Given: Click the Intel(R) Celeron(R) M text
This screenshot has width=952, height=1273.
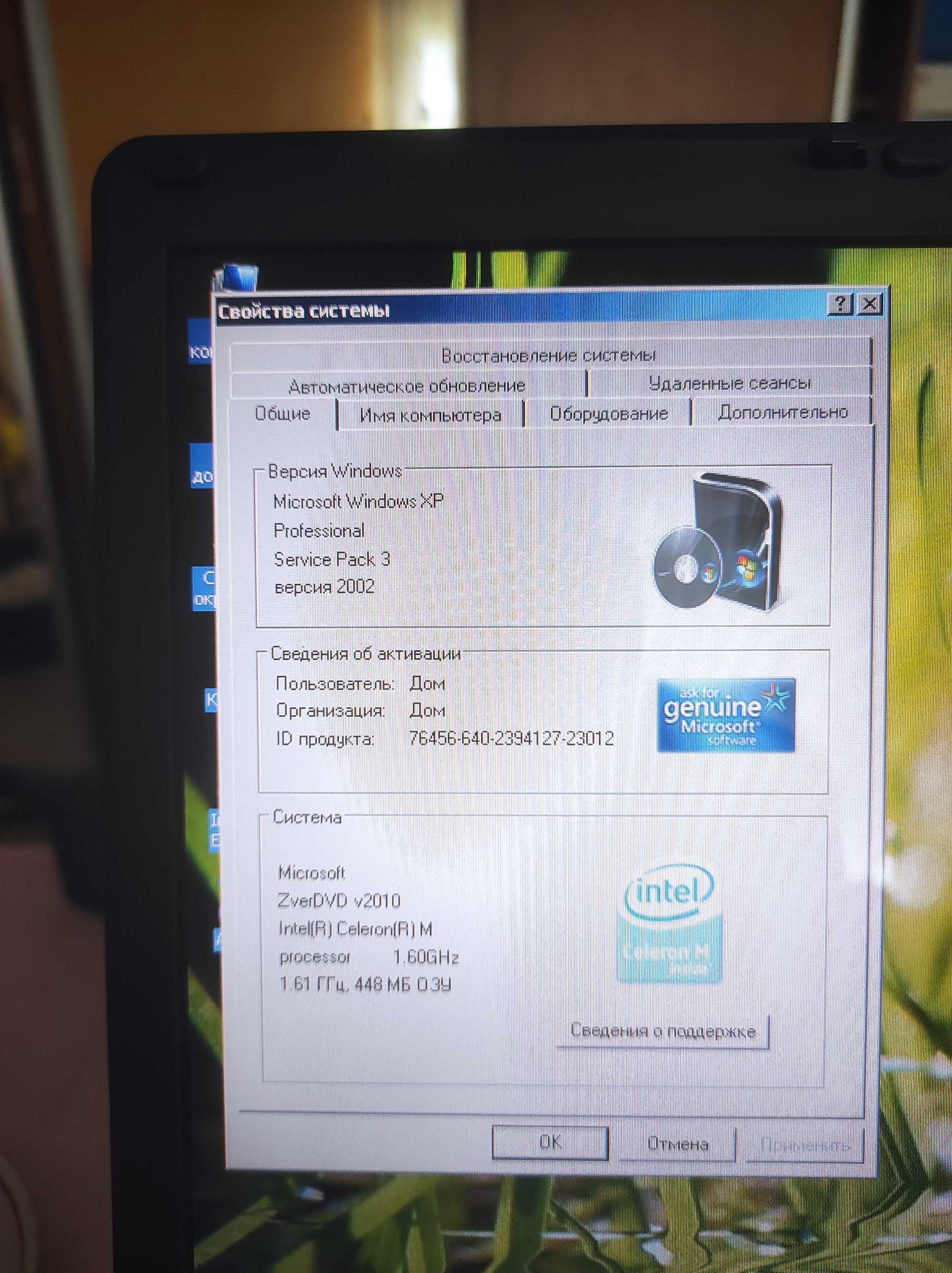Looking at the screenshot, I should tap(355, 928).
